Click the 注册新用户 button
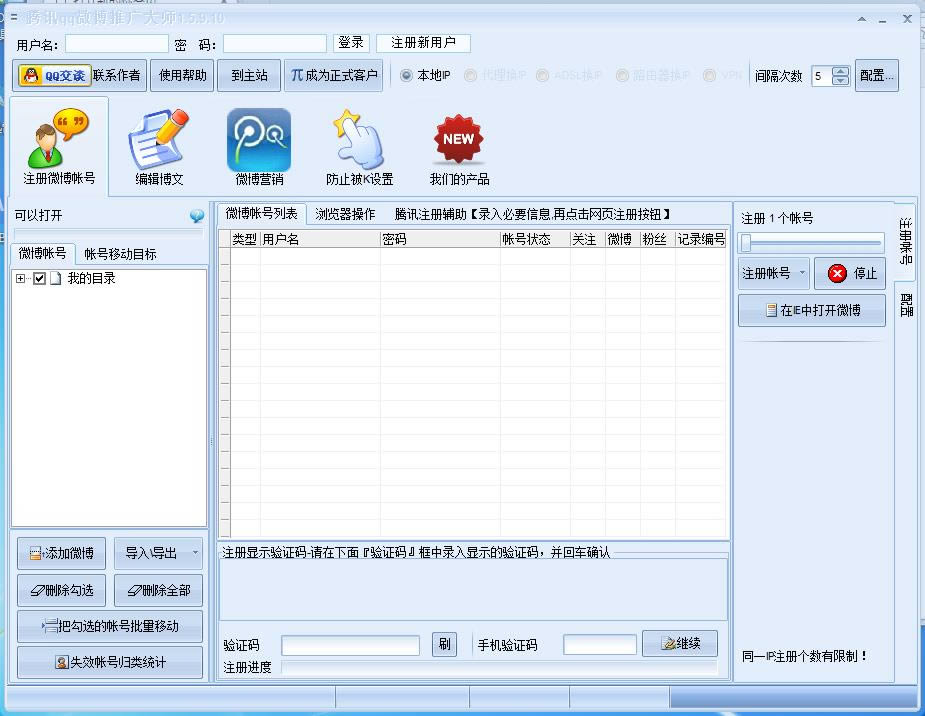The width and height of the screenshot is (925, 716). click(423, 43)
